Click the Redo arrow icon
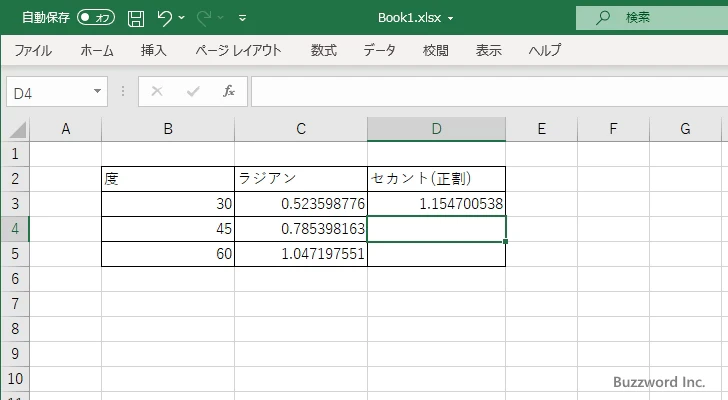Viewport: 728px width, 400px height. coord(203,18)
